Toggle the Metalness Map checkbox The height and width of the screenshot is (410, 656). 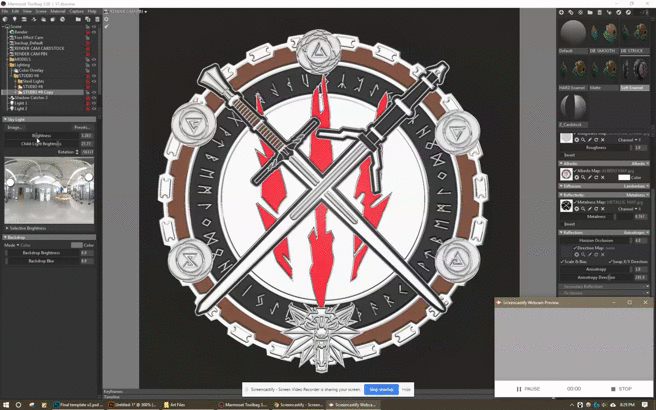click(576, 202)
